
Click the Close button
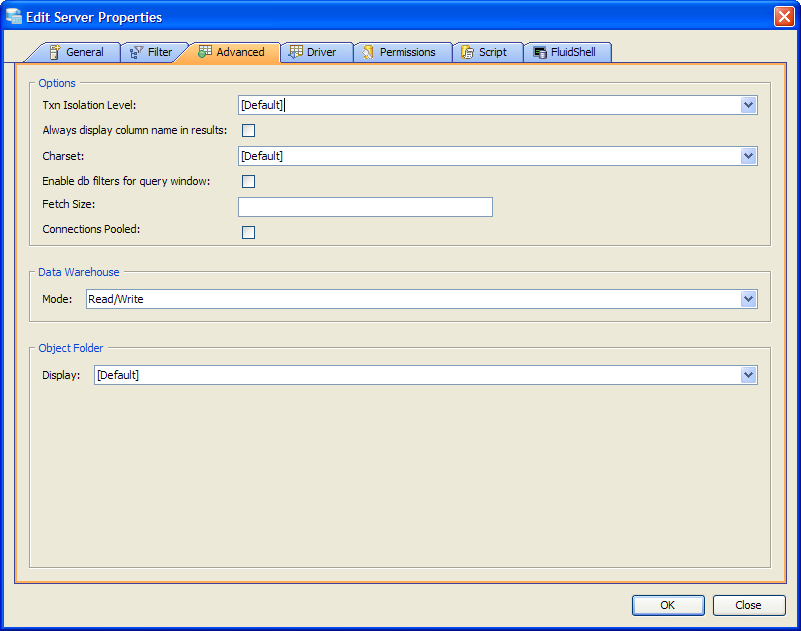(749, 605)
